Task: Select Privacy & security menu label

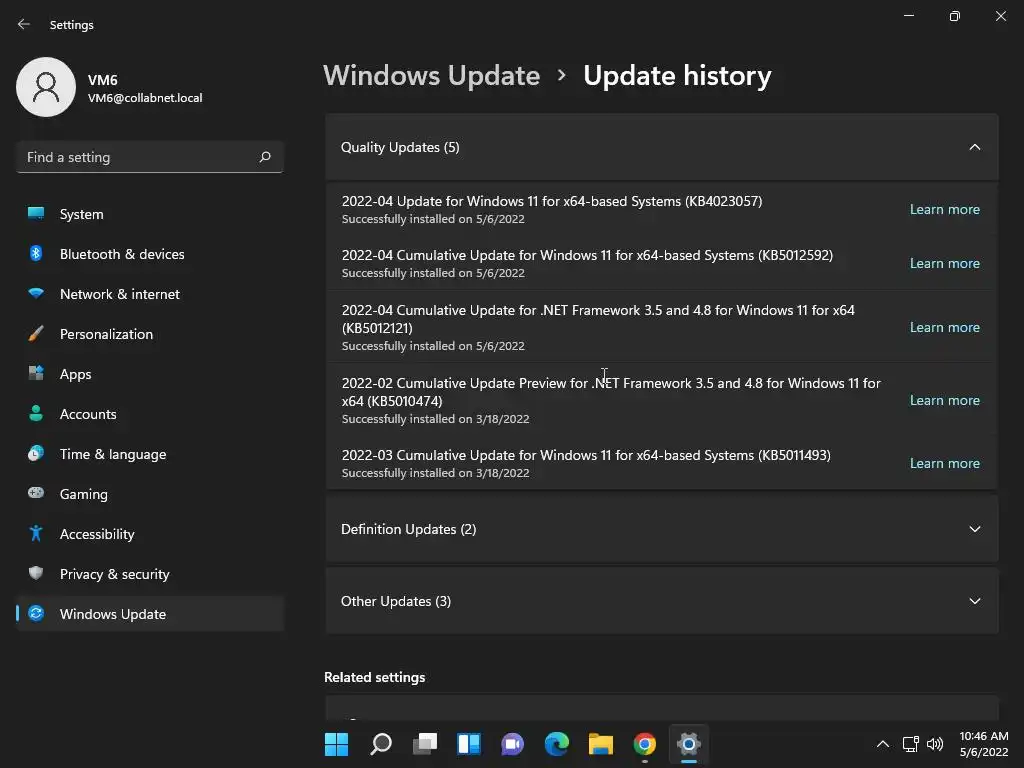Action: point(114,574)
